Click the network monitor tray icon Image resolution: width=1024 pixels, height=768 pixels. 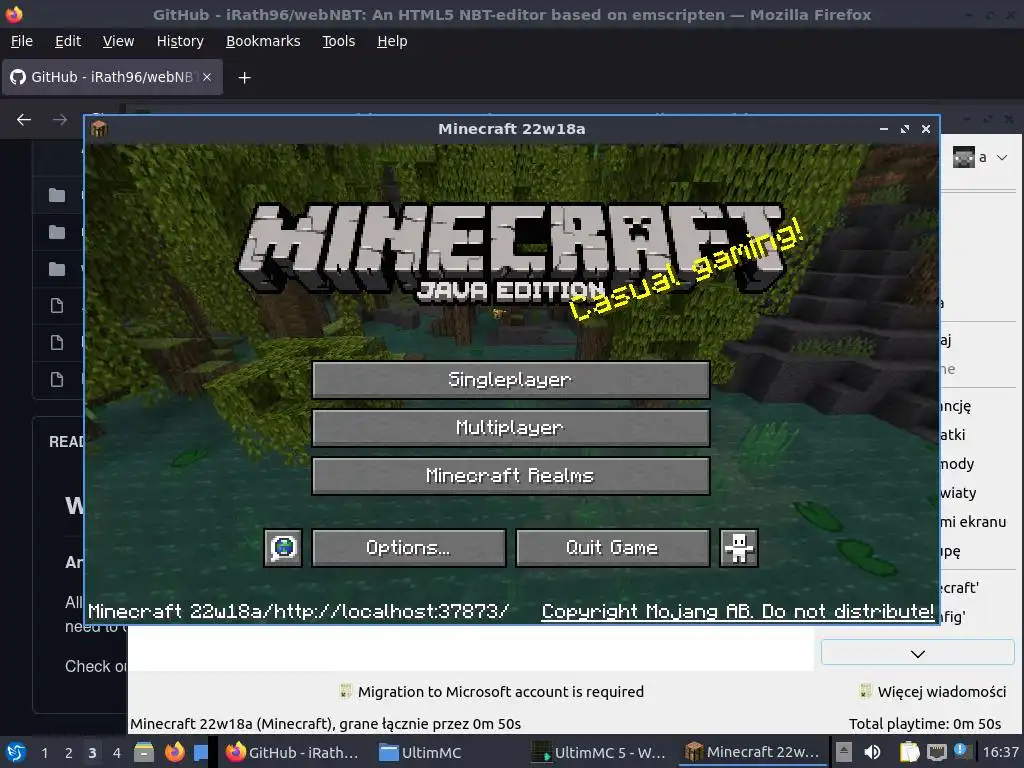pyautogui.click(x=937, y=752)
